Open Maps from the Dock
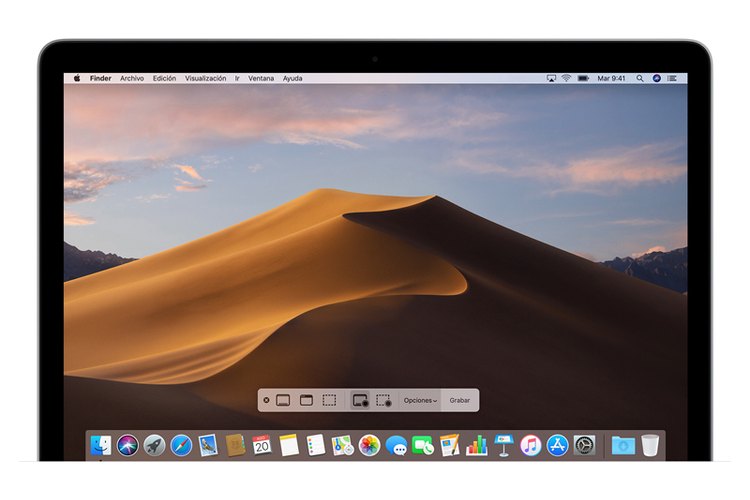Viewport: 750px width, 500px height. pos(342,445)
